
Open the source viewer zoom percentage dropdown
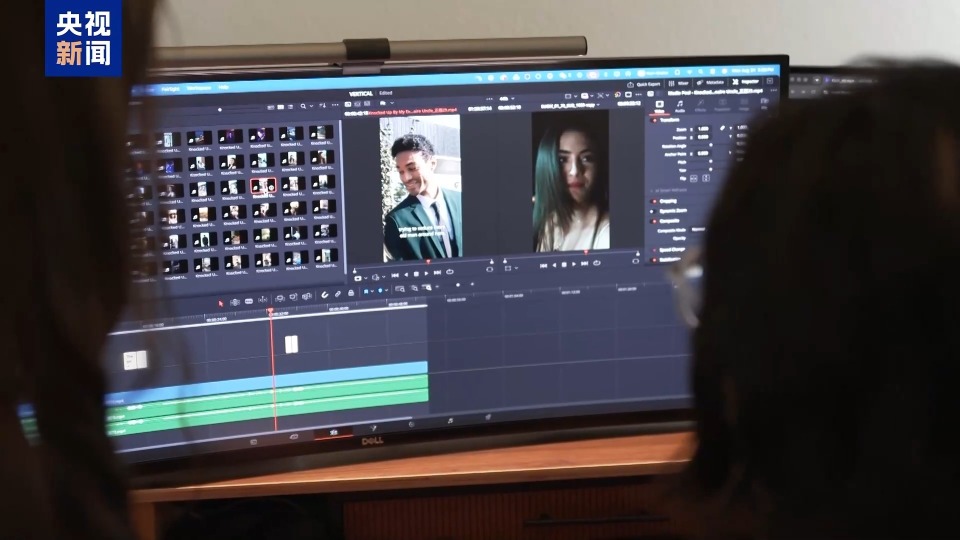(506, 99)
